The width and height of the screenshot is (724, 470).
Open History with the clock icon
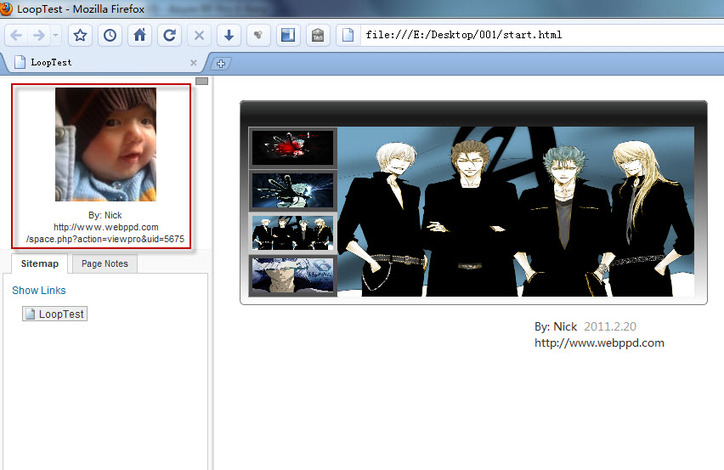[x=110, y=35]
